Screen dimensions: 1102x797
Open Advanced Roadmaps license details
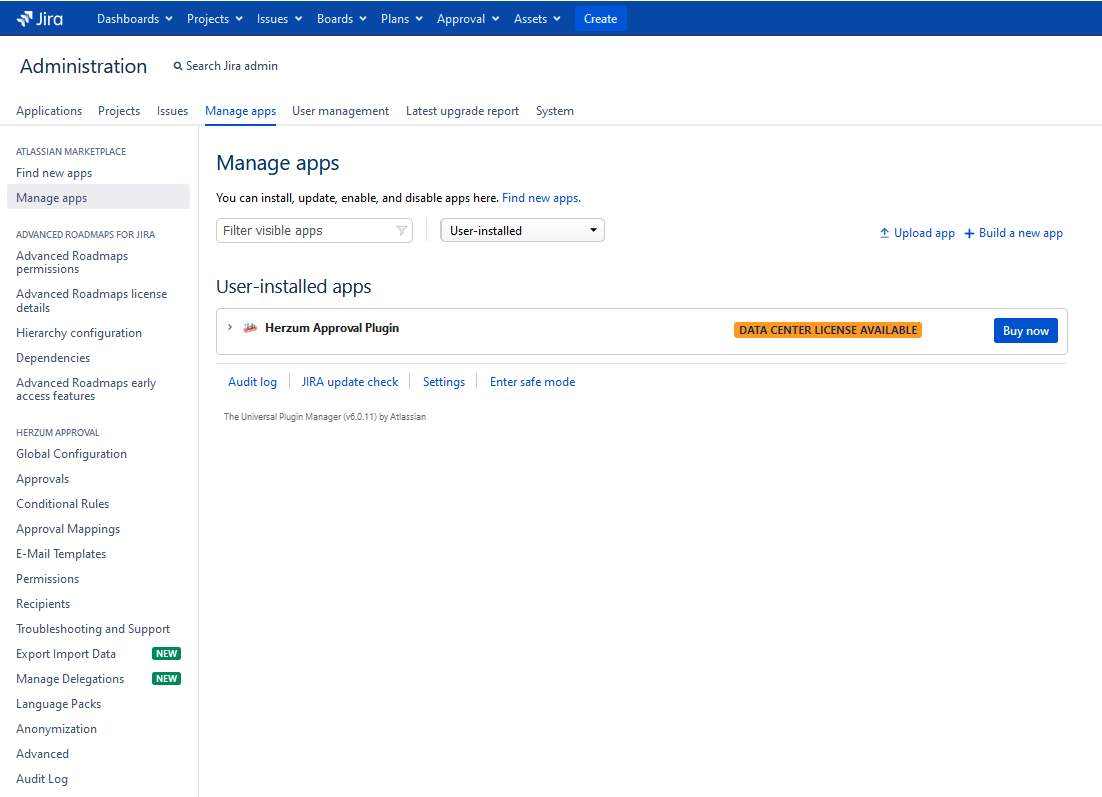pyautogui.click(x=91, y=301)
